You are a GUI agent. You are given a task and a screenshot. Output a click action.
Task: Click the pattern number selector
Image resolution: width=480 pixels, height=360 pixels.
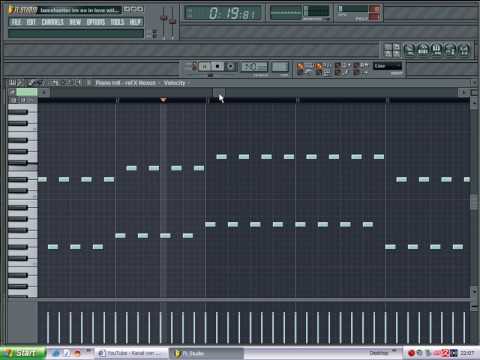(x=280, y=67)
